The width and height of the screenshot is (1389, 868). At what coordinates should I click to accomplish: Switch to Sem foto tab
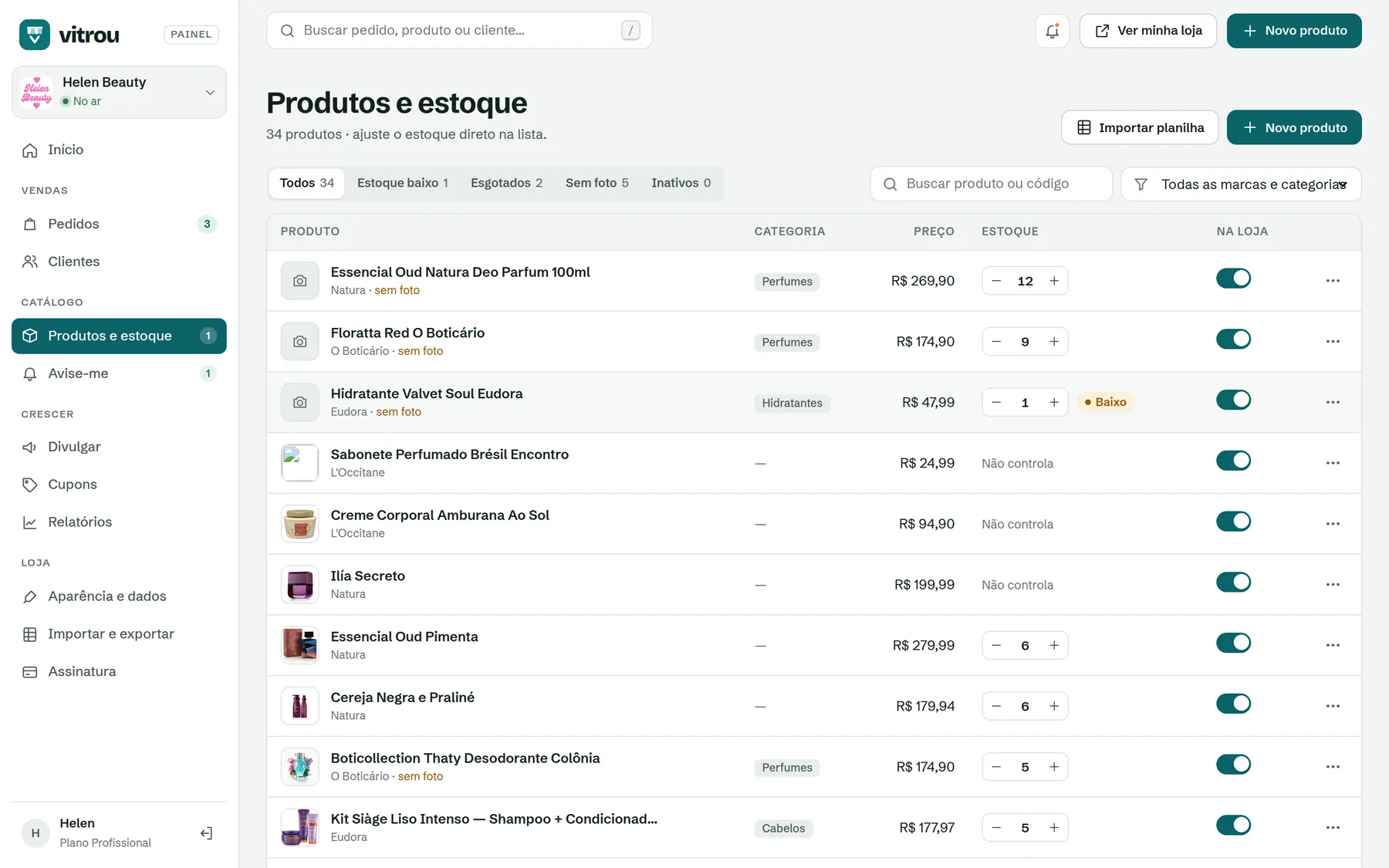(597, 183)
